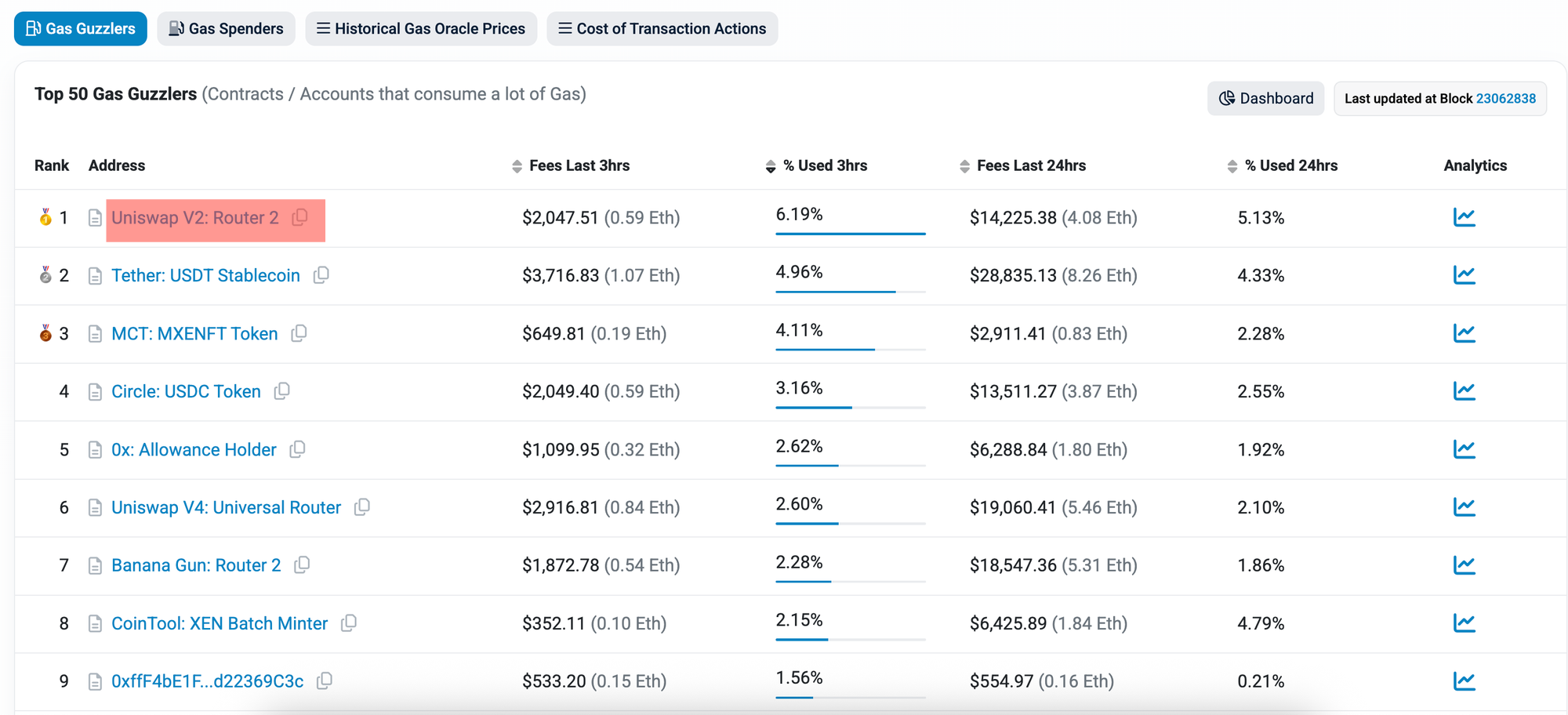Select the $28,835.13 (8.26 Eth) fee value

pos(1053,276)
